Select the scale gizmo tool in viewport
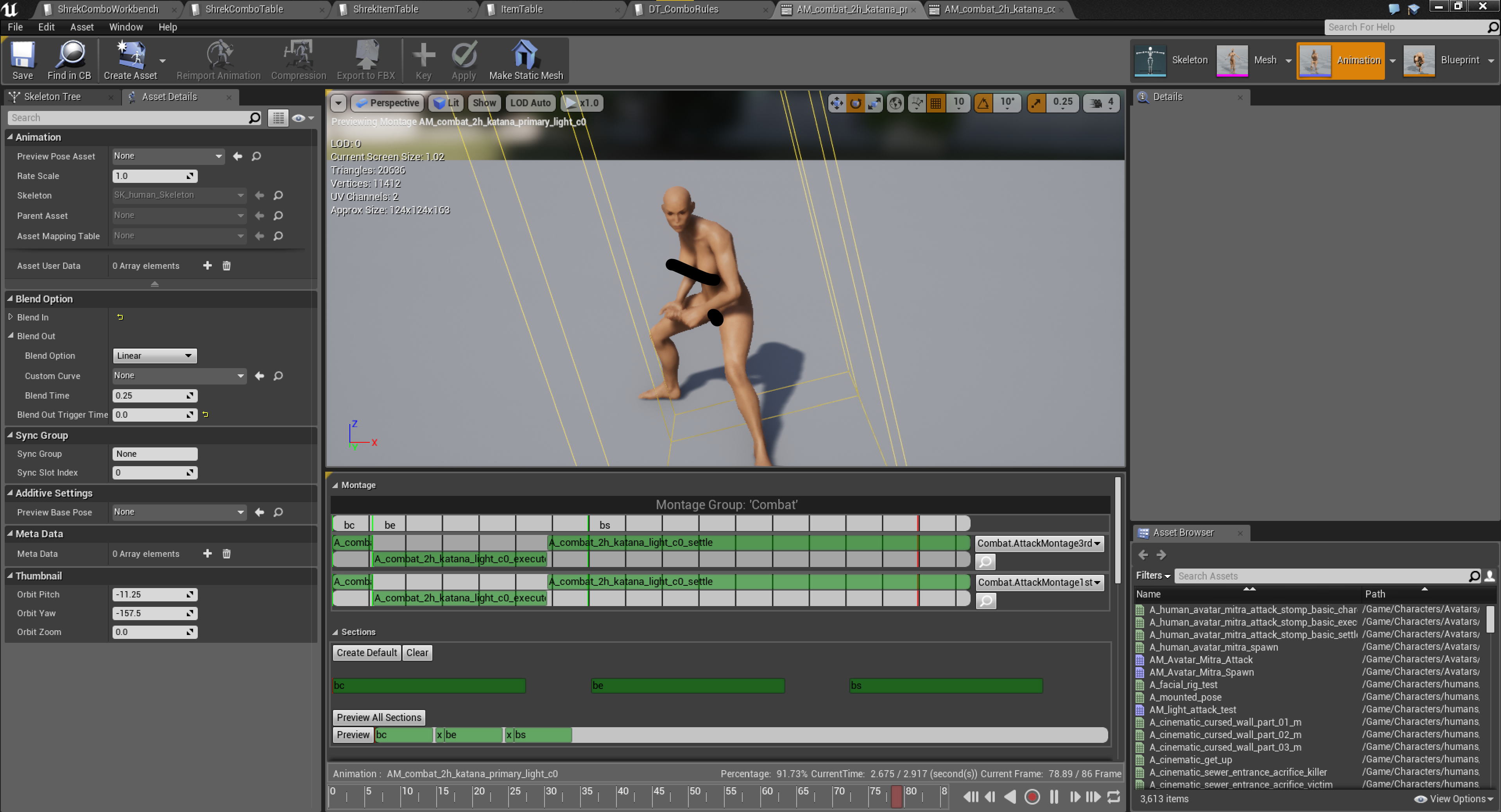 point(875,103)
